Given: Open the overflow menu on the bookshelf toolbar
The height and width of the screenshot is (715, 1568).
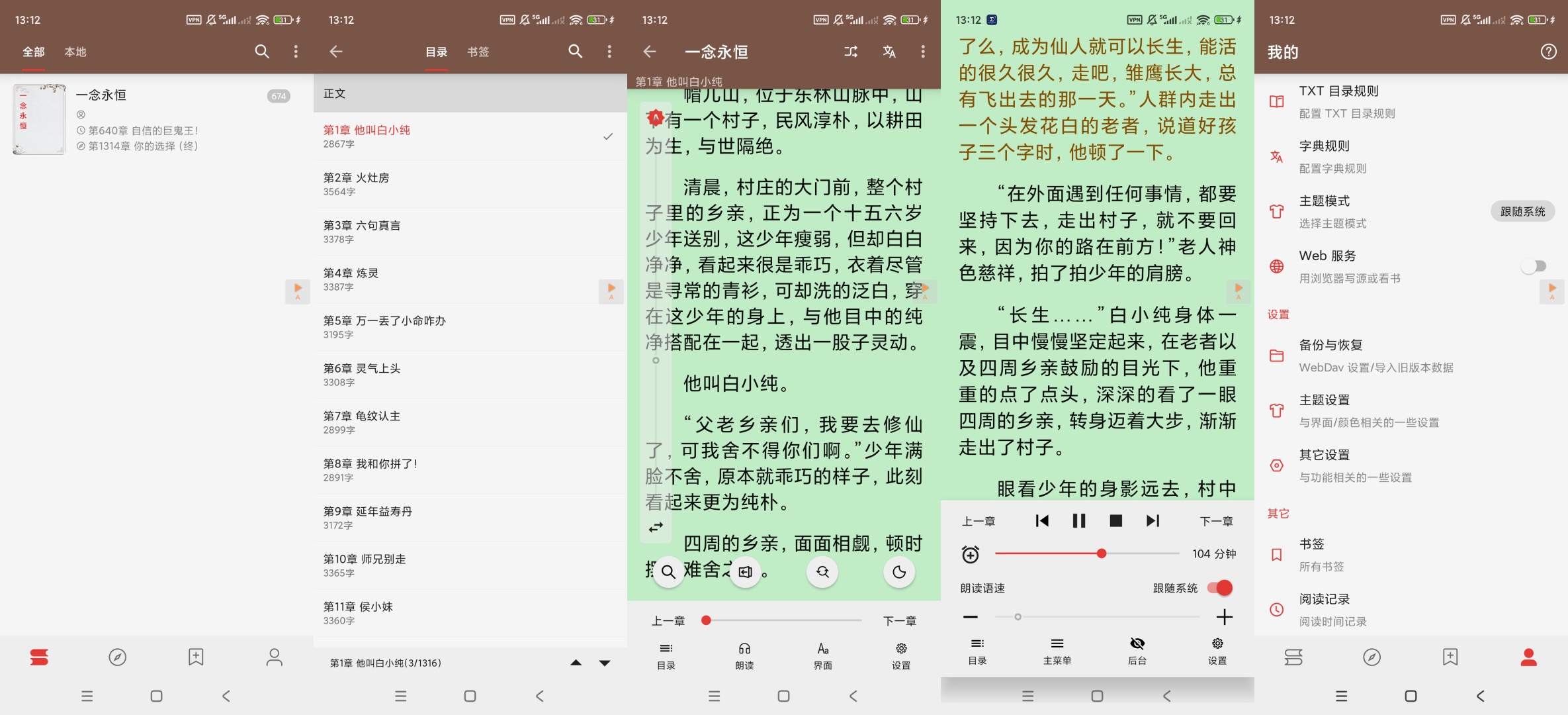Looking at the screenshot, I should coord(296,52).
